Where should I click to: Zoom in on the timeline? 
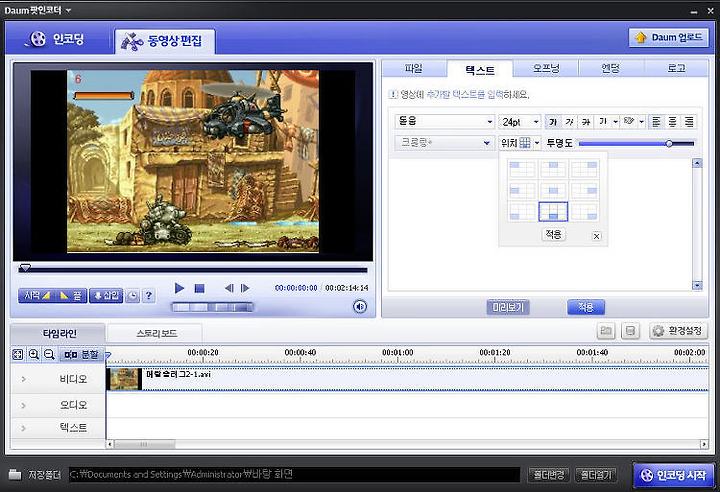pyautogui.click(x=34, y=354)
